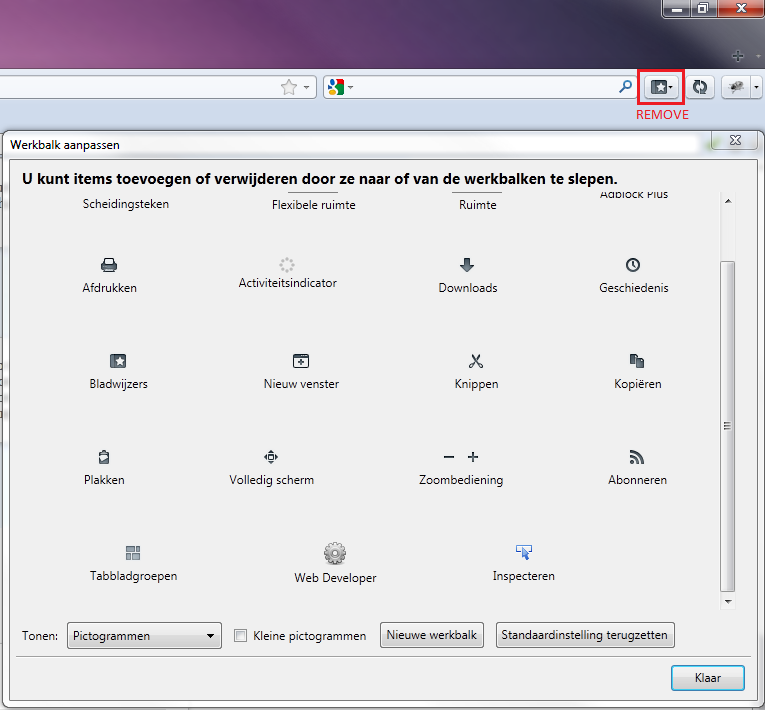765x710 pixels.
Task: Select the Plakken clipboard icon
Action: click(104, 457)
